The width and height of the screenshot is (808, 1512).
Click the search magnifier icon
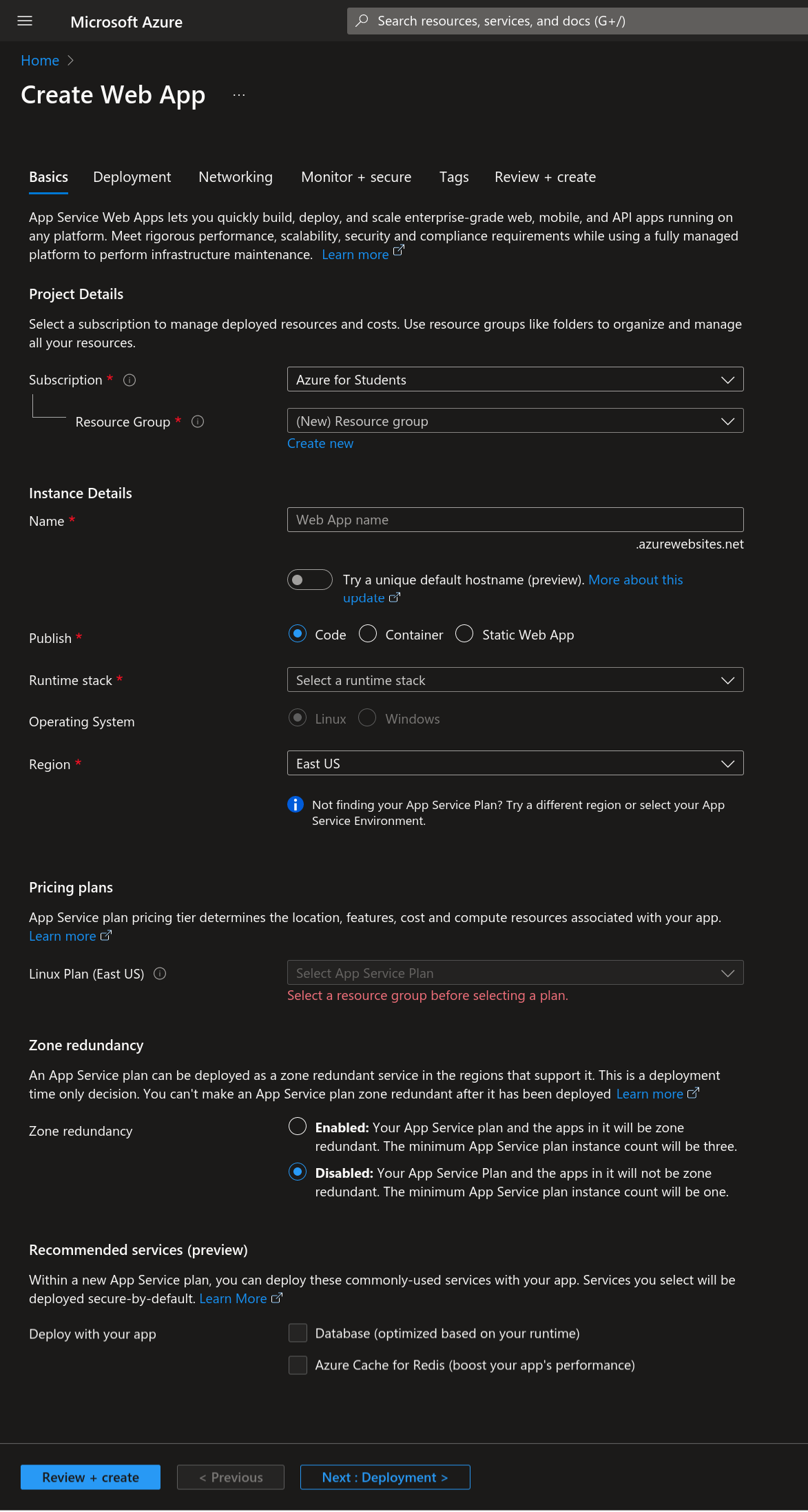click(362, 21)
